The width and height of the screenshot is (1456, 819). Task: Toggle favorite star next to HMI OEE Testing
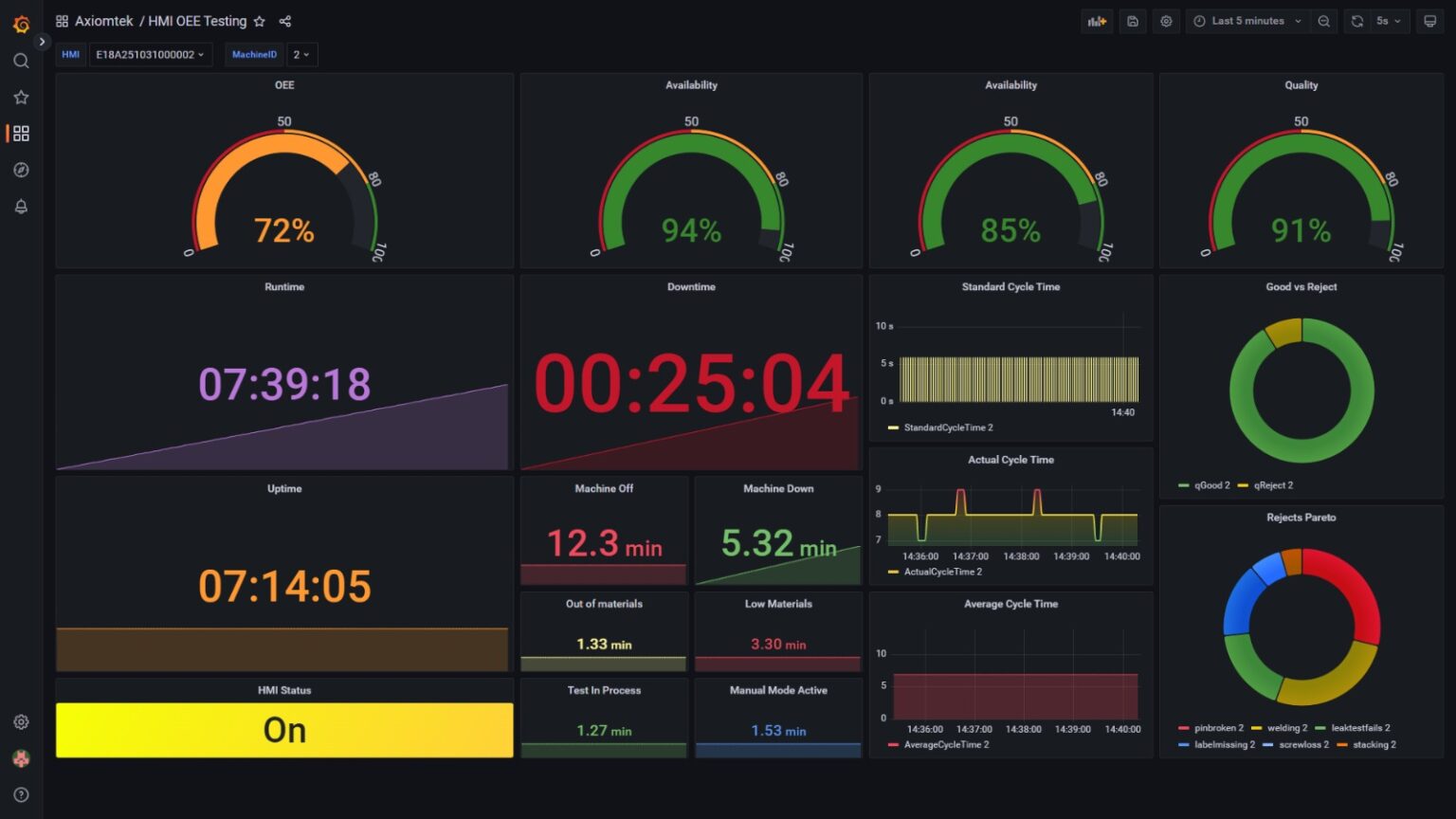[x=259, y=21]
